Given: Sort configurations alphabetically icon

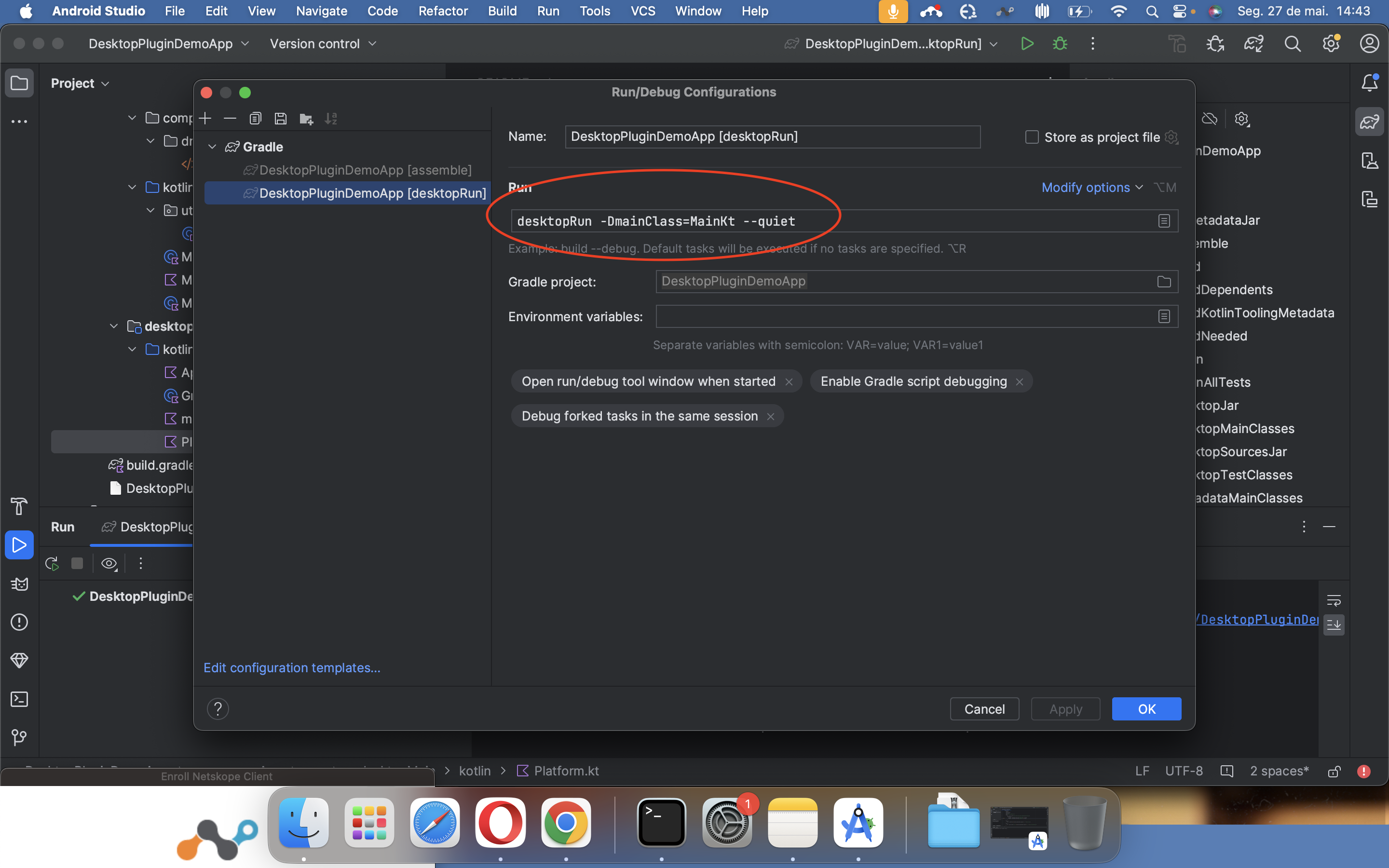Looking at the screenshot, I should pos(331,118).
